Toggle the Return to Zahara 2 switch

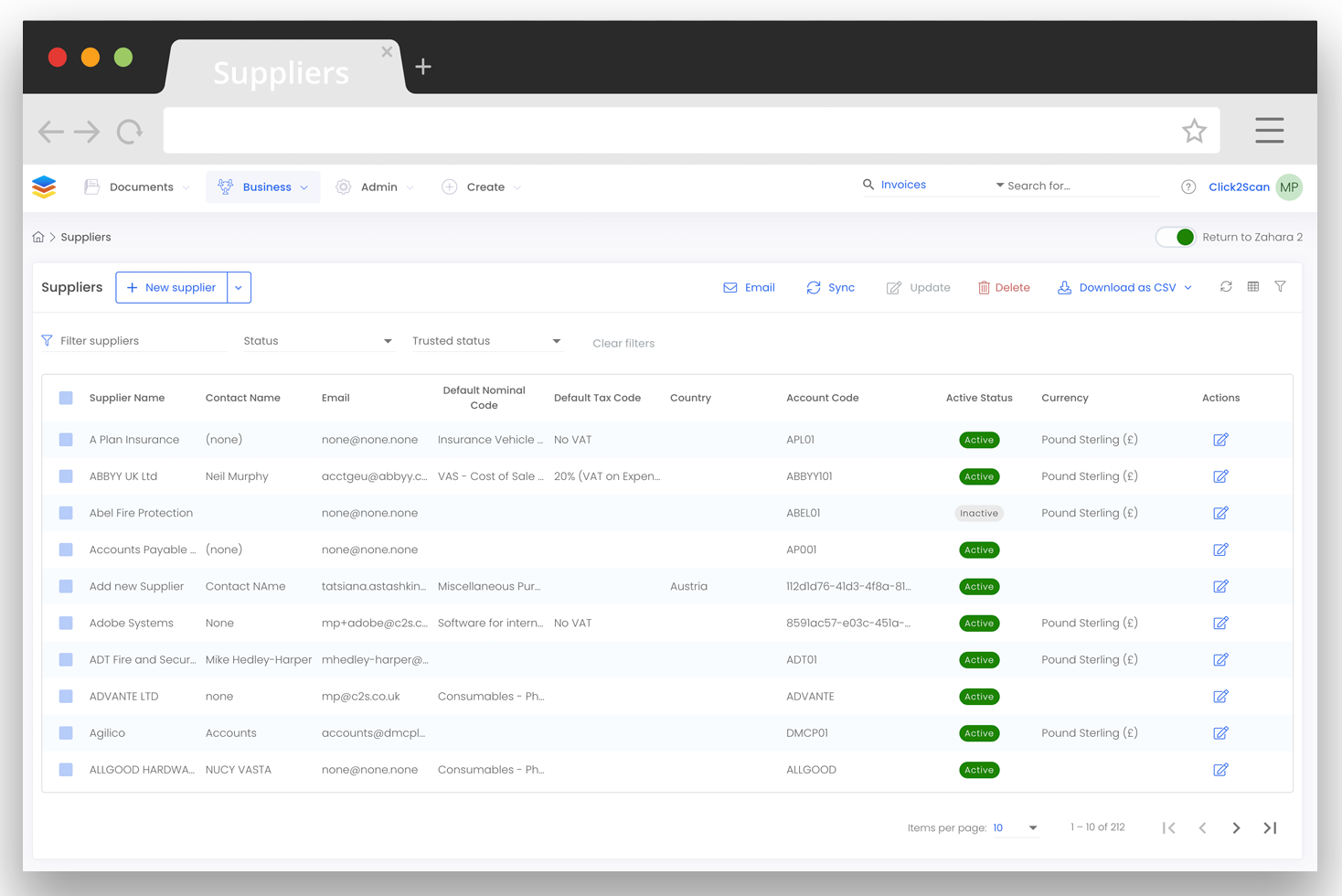click(1176, 237)
